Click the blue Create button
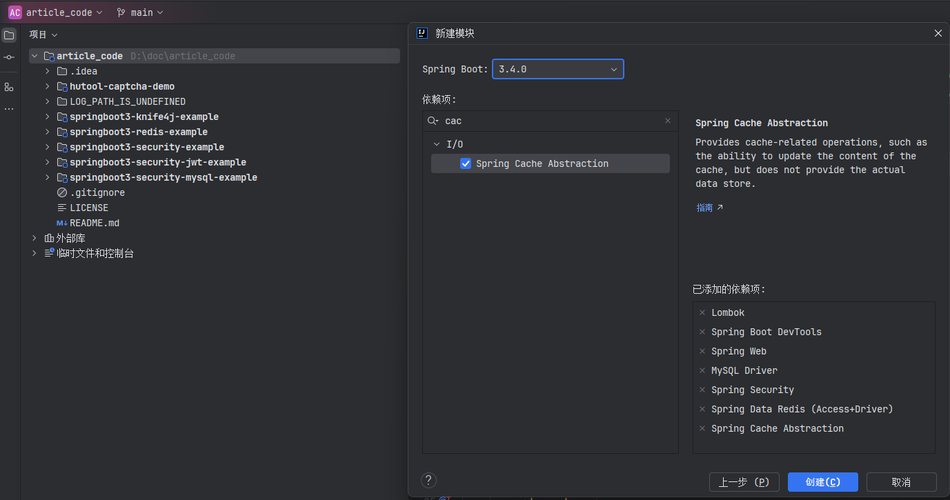This screenshot has height=500, width=950. (x=823, y=482)
